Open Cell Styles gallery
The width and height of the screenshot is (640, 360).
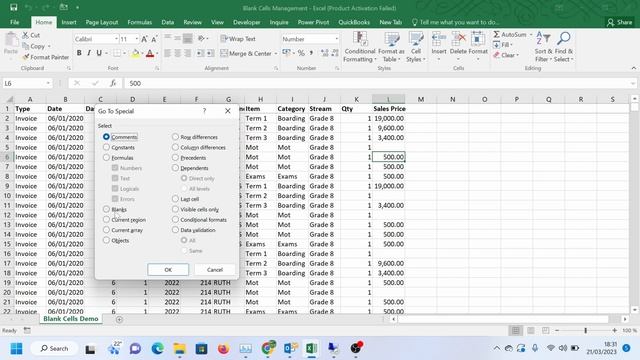(x=416, y=47)
